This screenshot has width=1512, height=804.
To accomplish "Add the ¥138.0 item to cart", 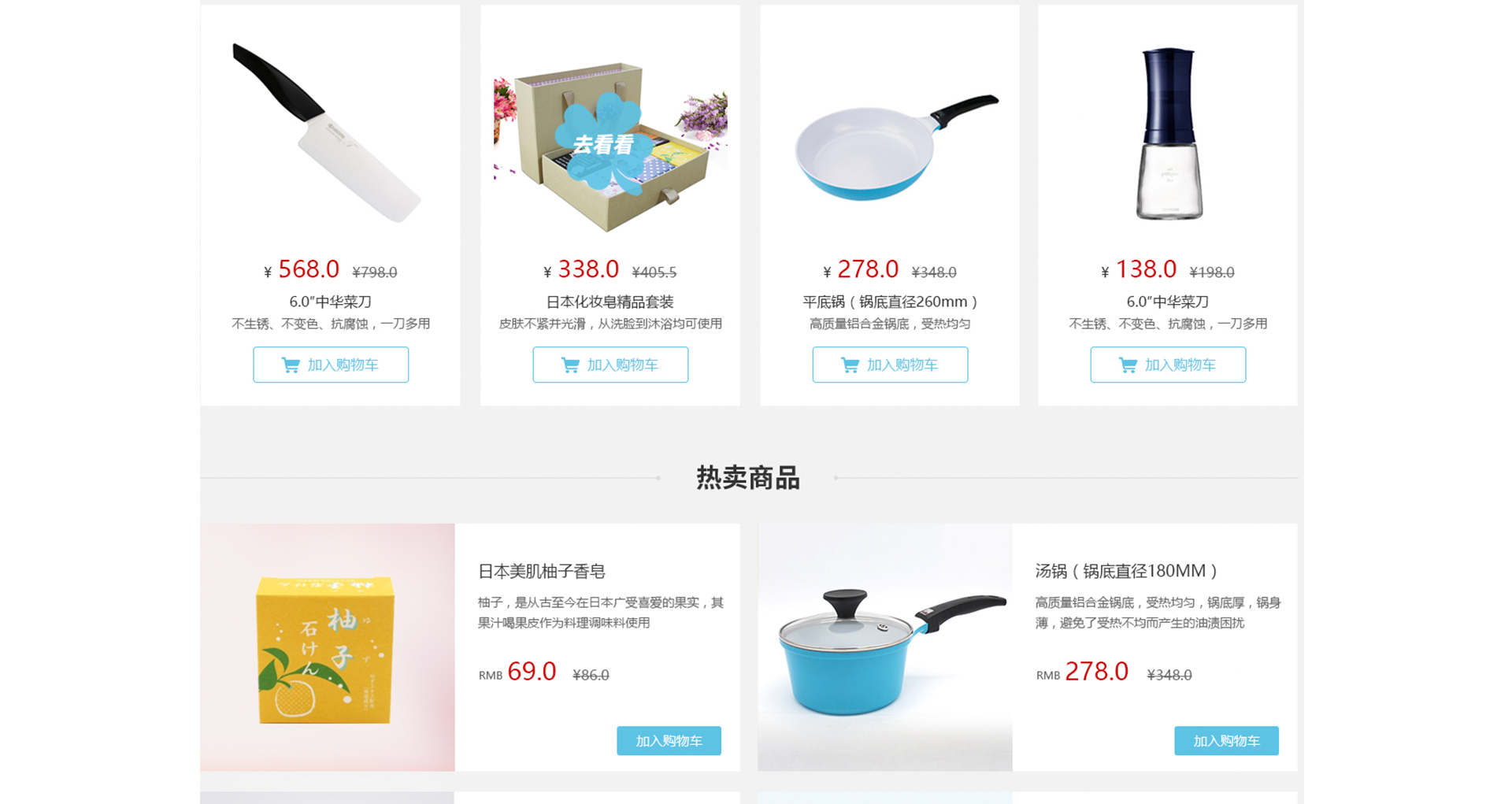I will point(1168,365).
